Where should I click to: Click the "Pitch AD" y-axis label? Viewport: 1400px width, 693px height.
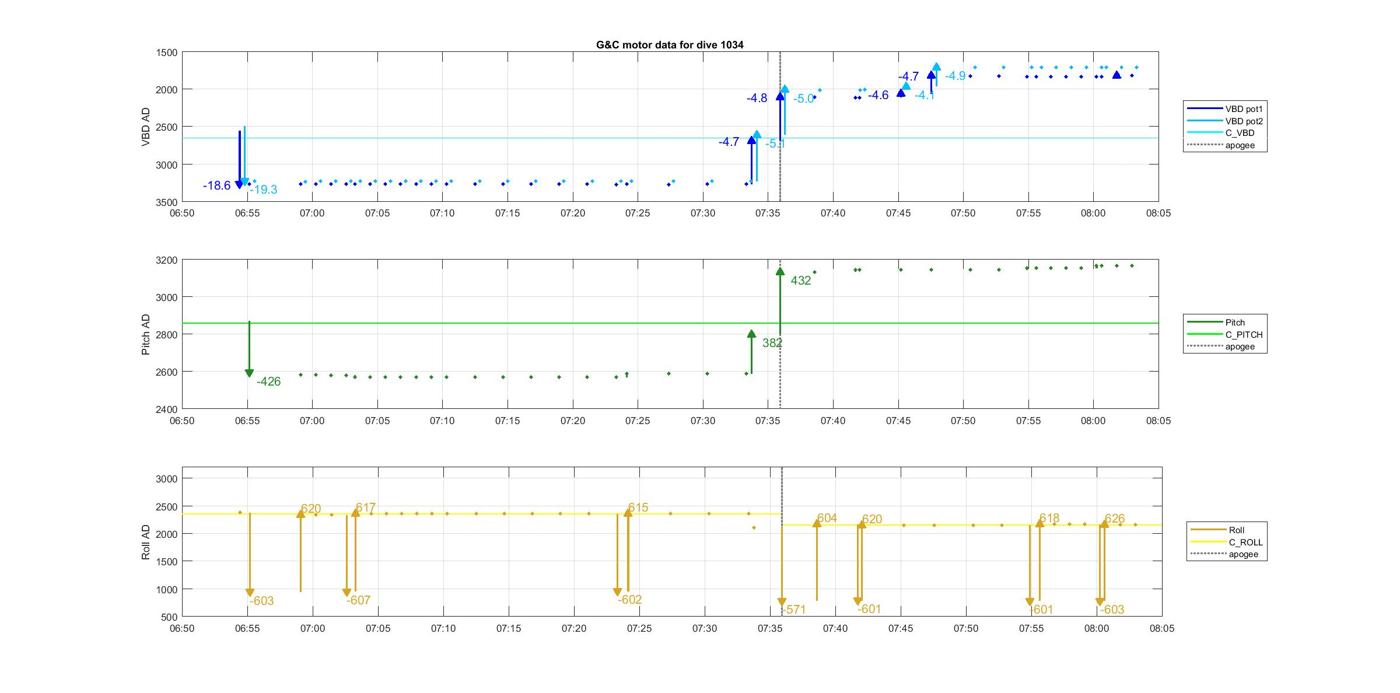[146, 334]
